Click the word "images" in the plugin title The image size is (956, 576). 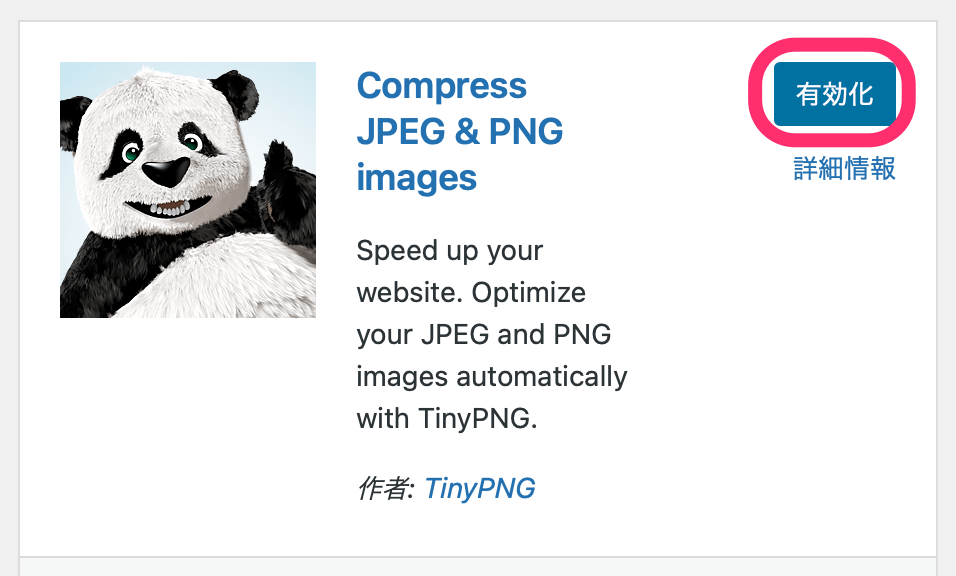point(416,178)
